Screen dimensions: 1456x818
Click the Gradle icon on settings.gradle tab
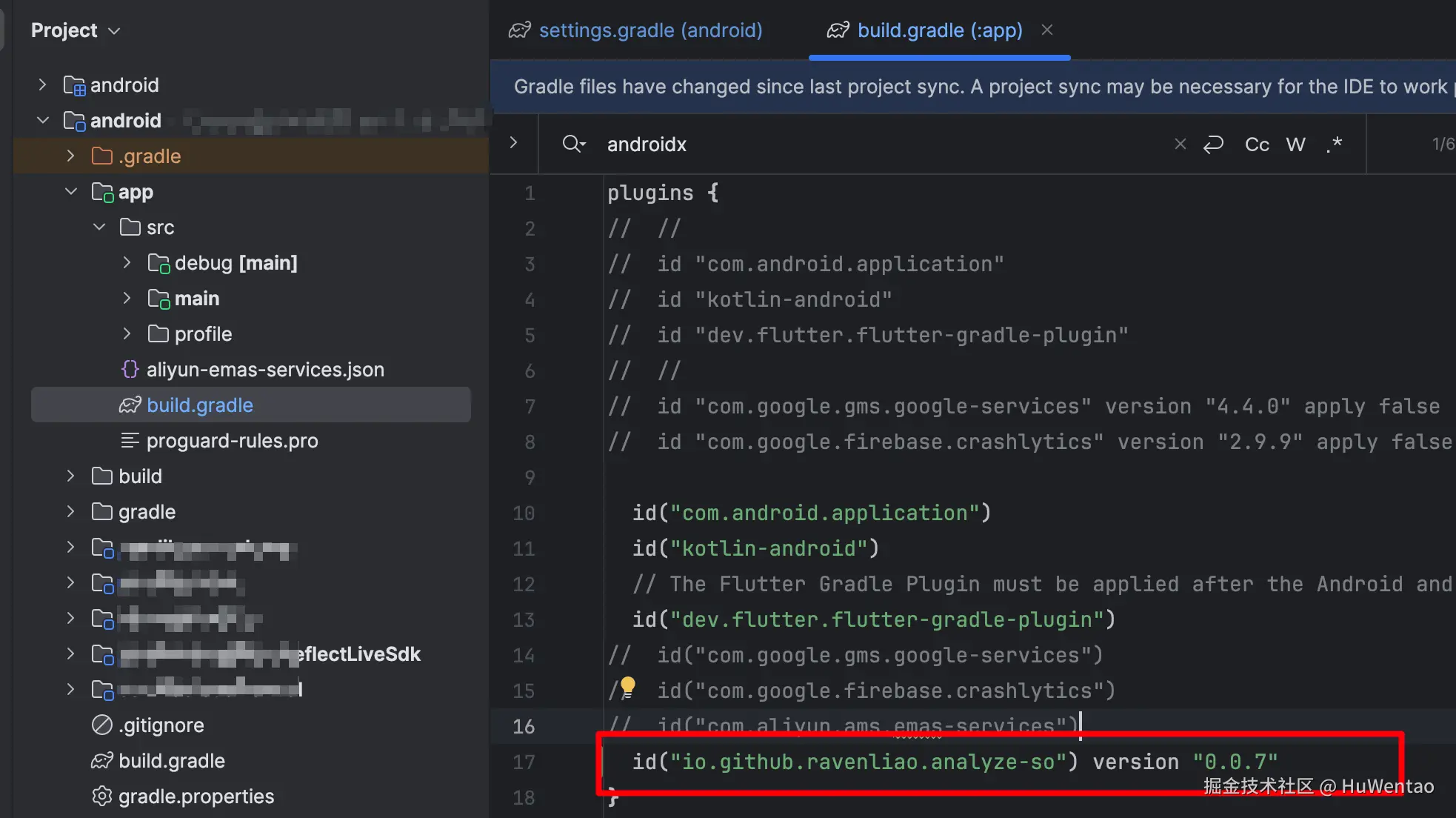tap(520, 30)
